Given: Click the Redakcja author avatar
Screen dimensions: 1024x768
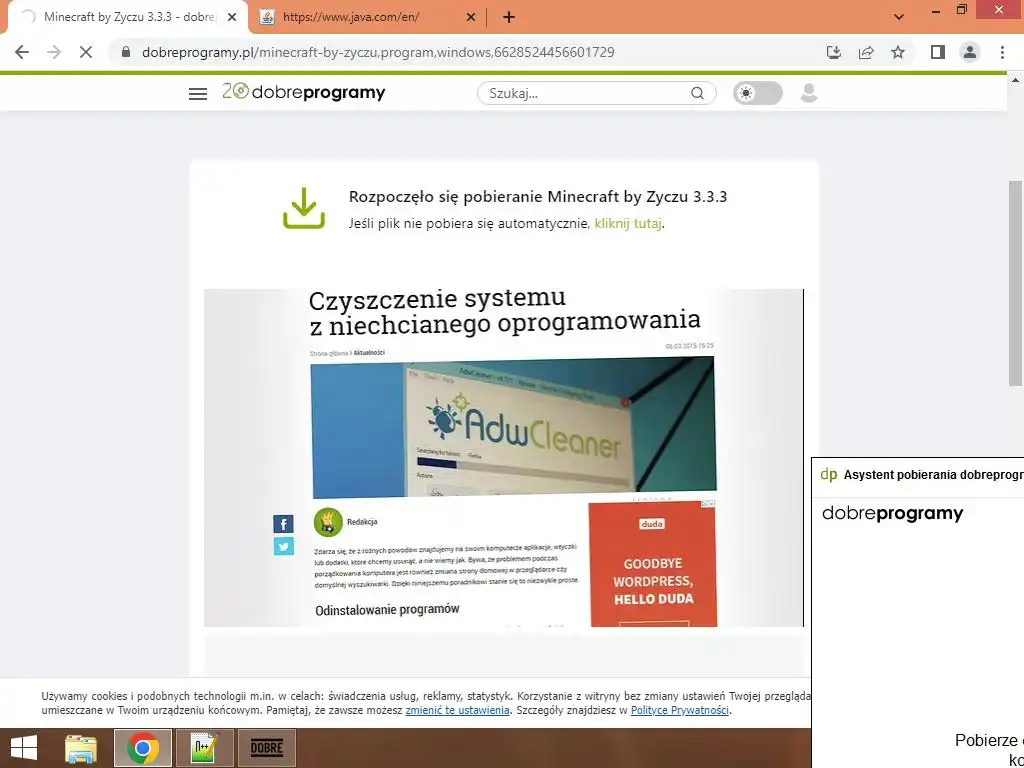Looking at the screenshot, I should (328, 522).
